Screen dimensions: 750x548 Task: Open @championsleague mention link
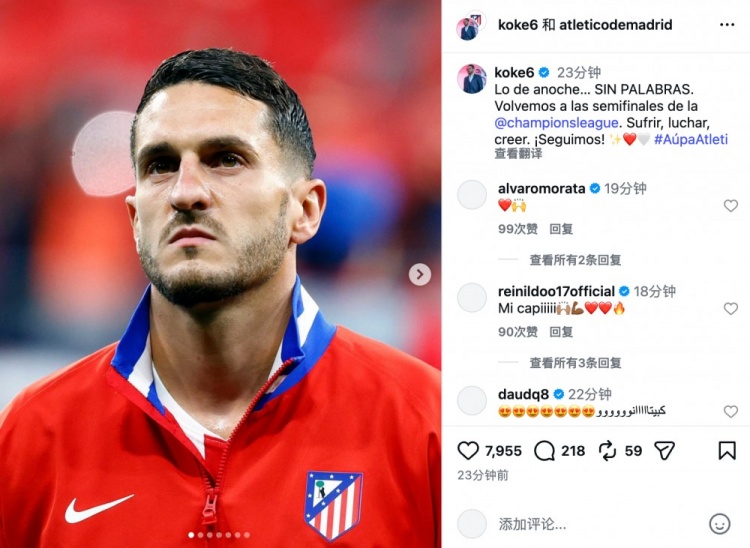pyautogui.click(x=557, y=123)
